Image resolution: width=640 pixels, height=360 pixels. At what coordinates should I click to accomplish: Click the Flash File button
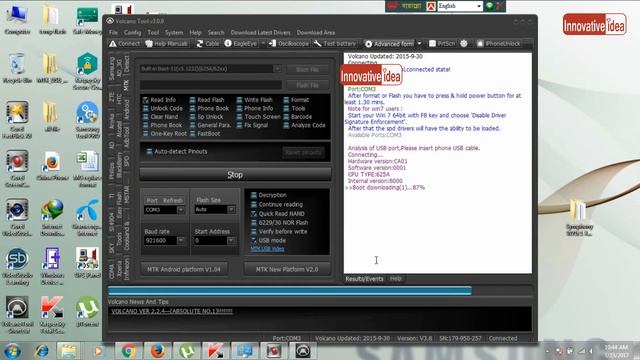(x=307, y=85)
